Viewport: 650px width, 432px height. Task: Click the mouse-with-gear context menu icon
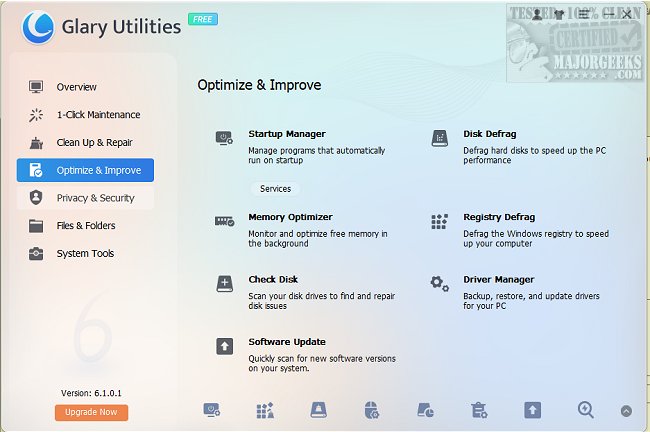pos(372,410)
